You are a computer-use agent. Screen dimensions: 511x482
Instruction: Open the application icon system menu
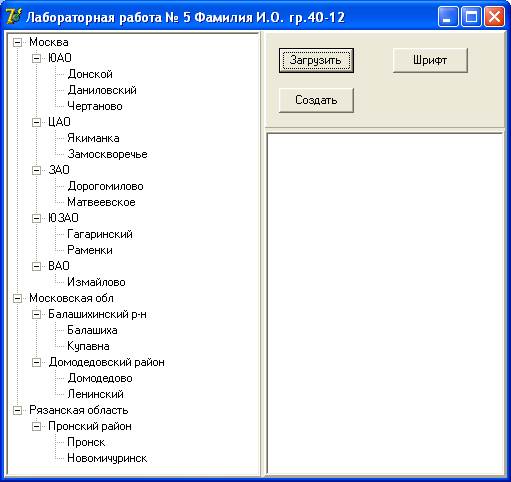14,16
